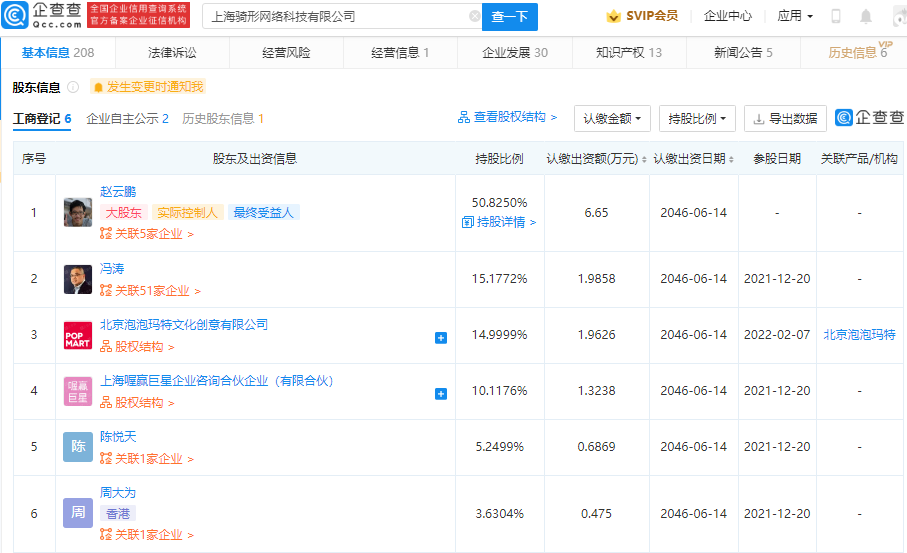Open the mobile phone app icon
This screenshot has width=907, height=553.
click(x=836, y=16)
